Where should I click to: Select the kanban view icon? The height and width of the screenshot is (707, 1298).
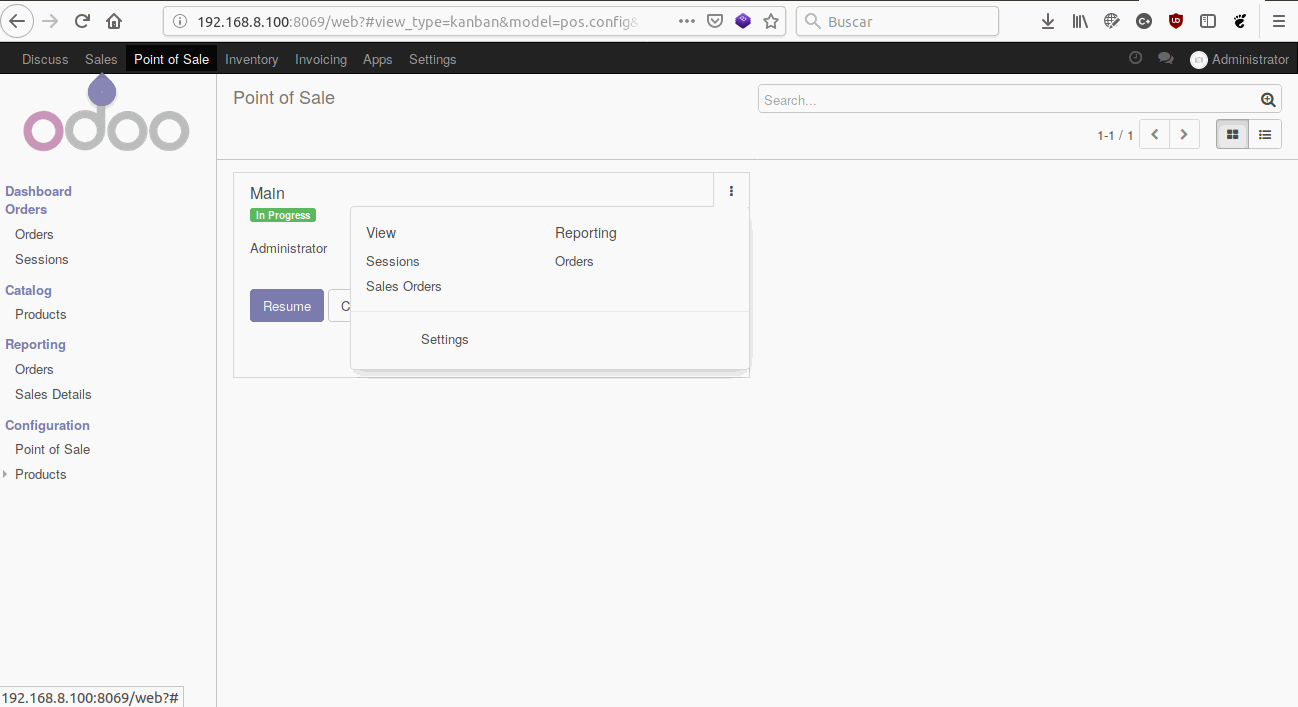[x=1231, y=133]
